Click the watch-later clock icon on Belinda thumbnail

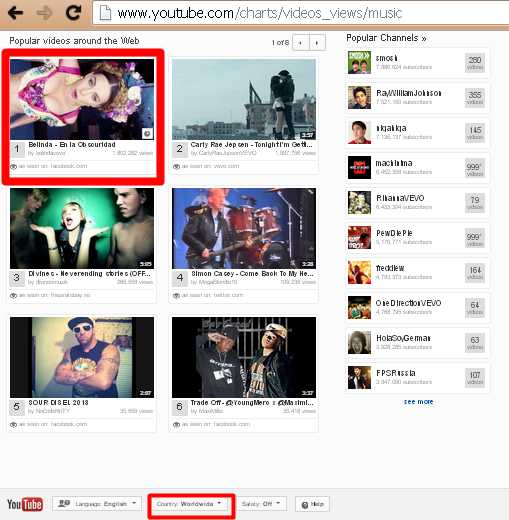(147, 133)
